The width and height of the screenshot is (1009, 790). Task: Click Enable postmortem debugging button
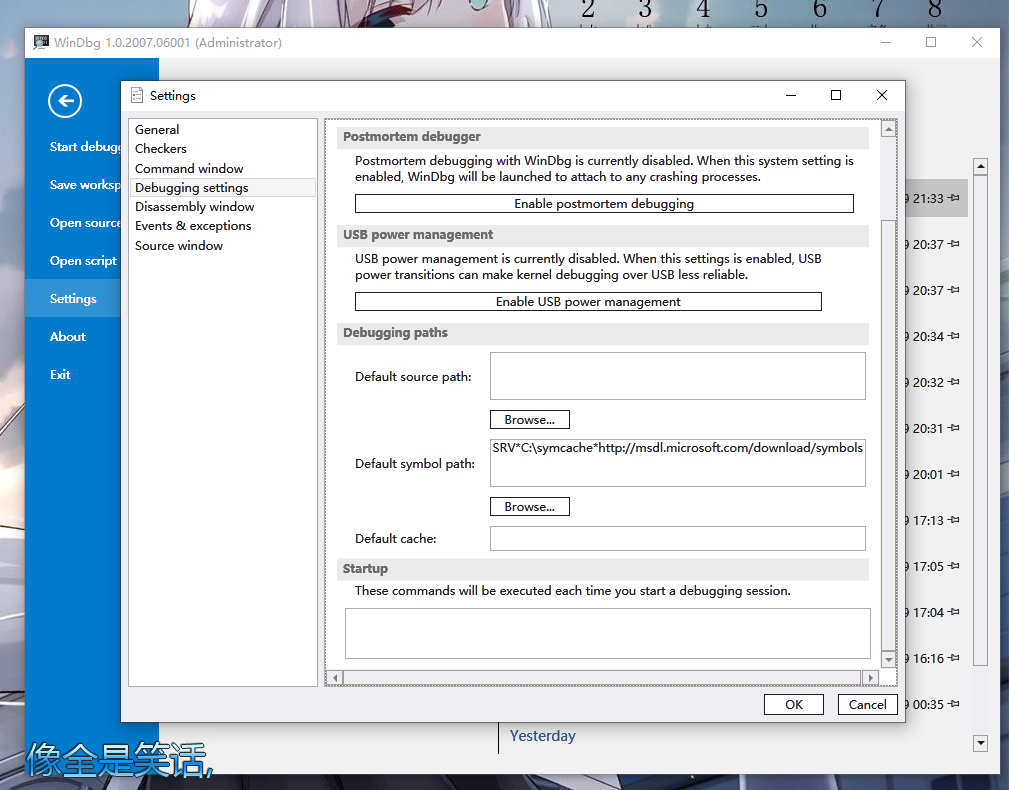pos(604,204)
